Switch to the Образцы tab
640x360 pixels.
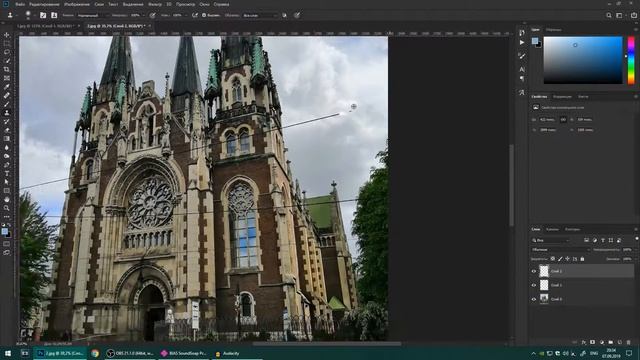coord(554,30)
